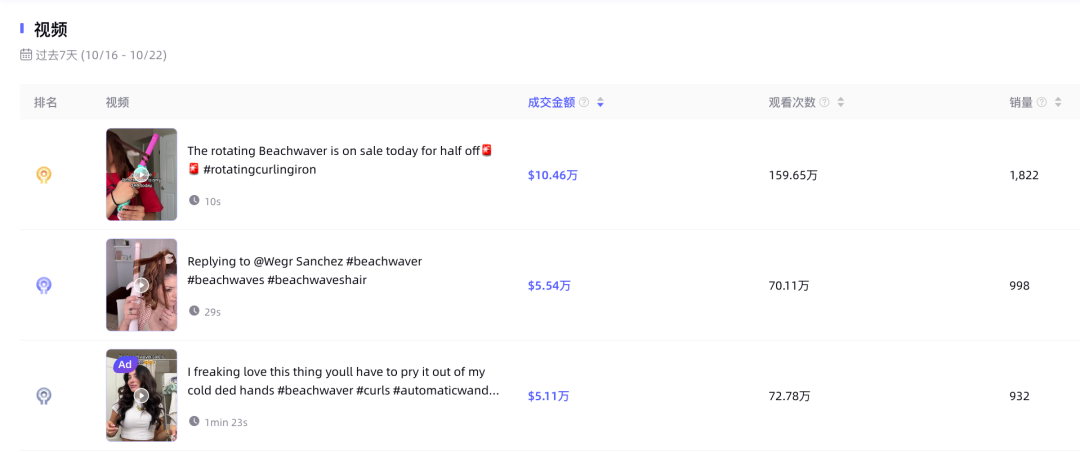The image size is (1080, 452).
Task: Click the calendar icon beside past 7 days
Action: click(x=26, y=55)
